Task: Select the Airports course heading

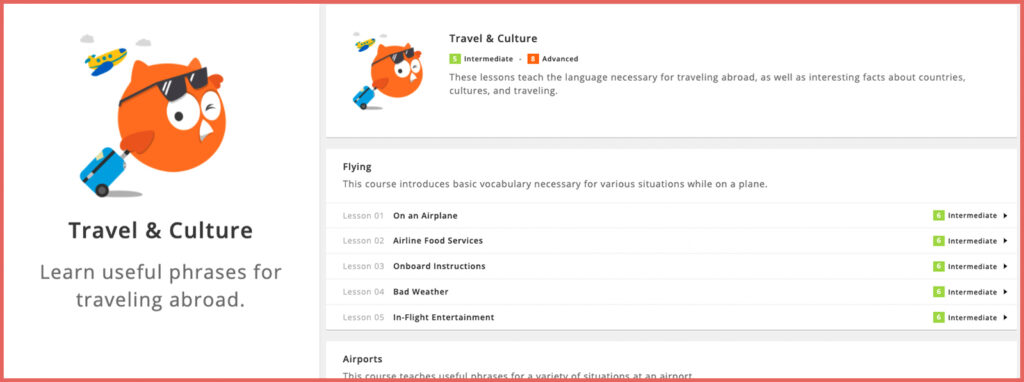Action: click(362, 359)
